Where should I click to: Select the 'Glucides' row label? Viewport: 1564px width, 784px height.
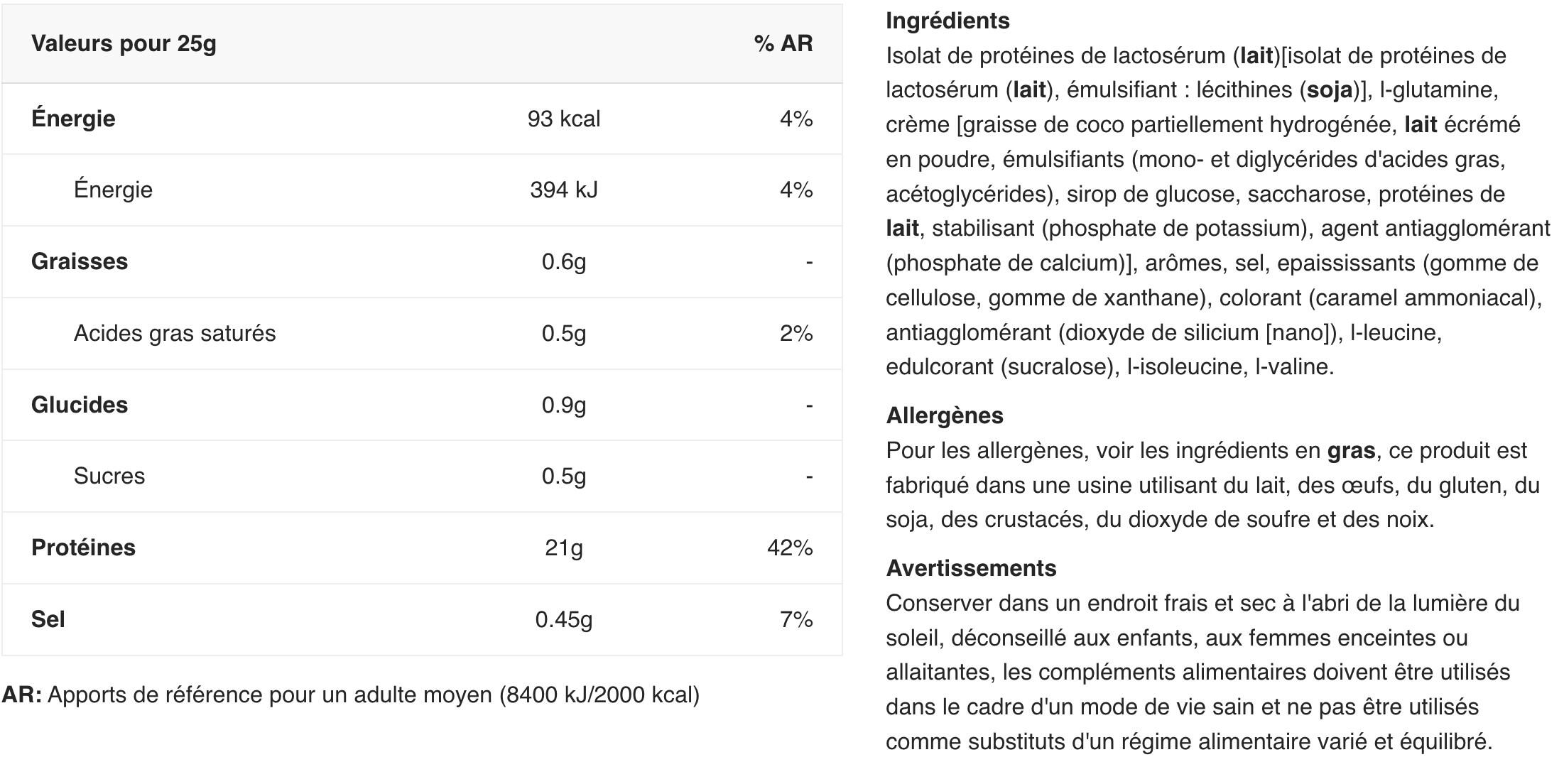click(x=80, y=405)
